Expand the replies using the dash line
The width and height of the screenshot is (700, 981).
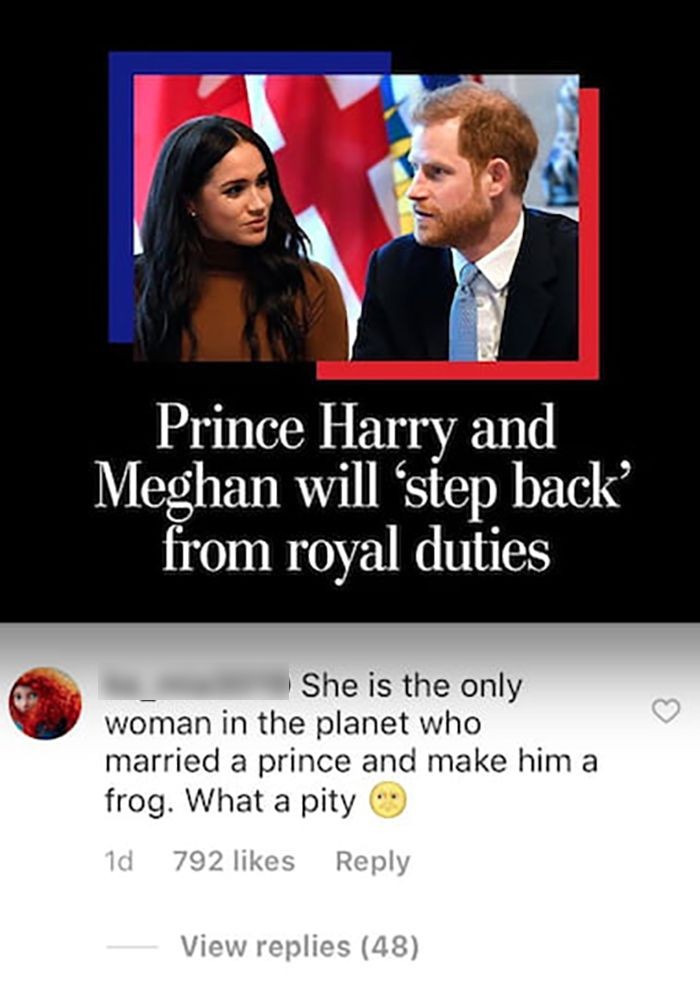pos(131,947)
